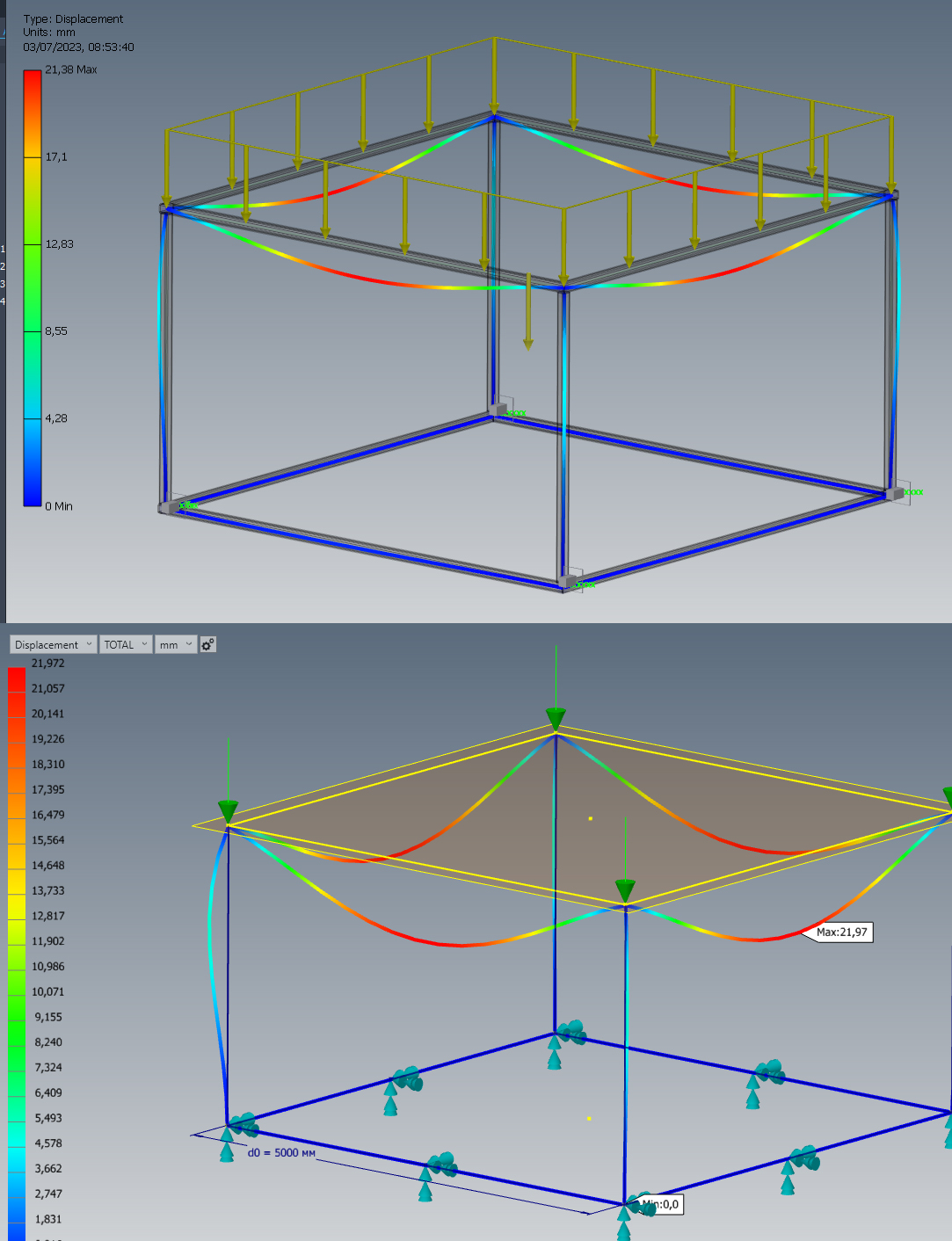Open the Displacement result type dropdown
This screenshot has height=1241, width=952.
point(50,644)
